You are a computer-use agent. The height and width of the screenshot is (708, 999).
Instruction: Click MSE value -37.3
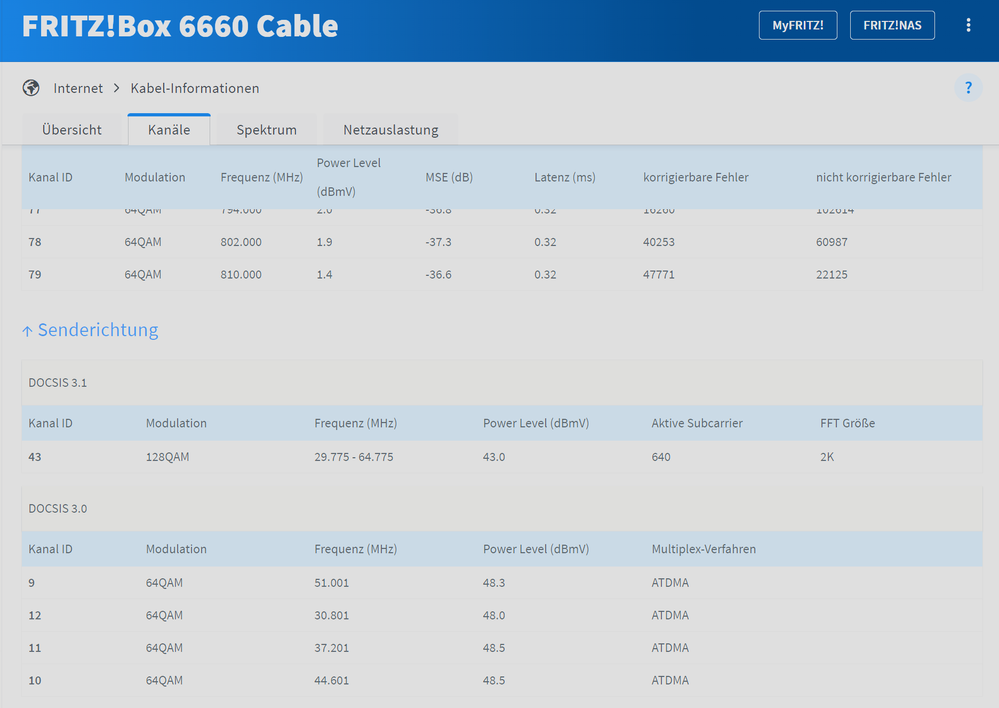point(438,242)
